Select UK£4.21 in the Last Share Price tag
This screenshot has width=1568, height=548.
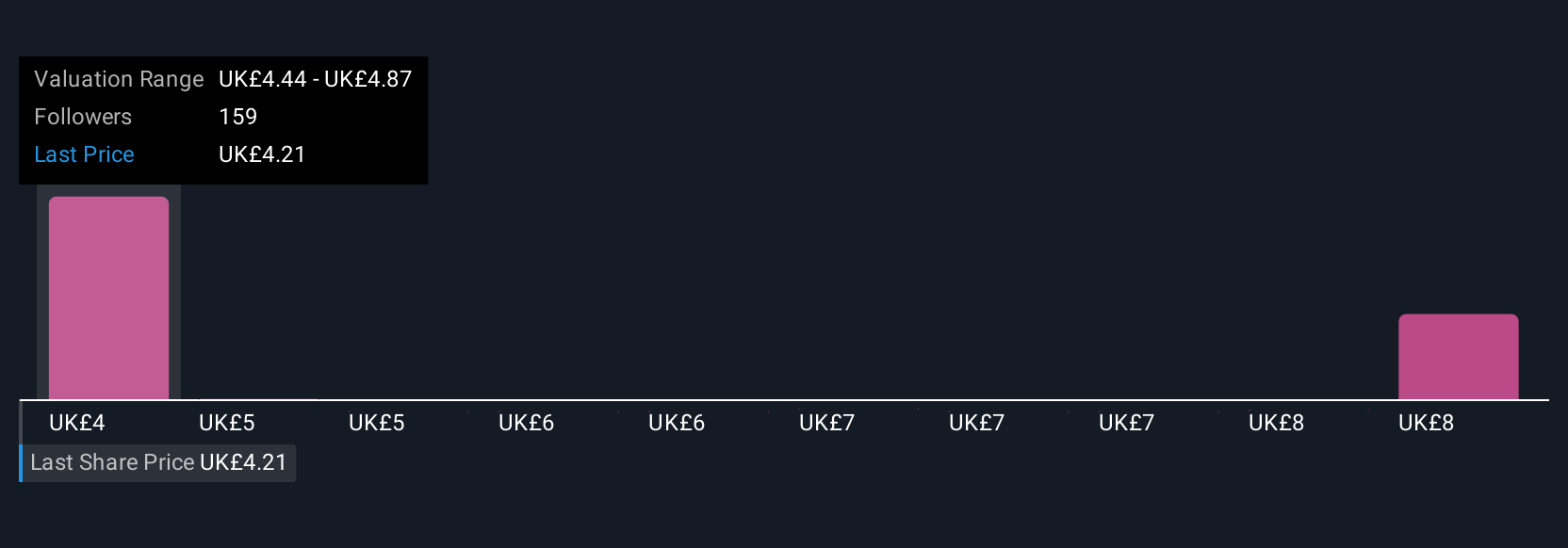pos(243,462)
